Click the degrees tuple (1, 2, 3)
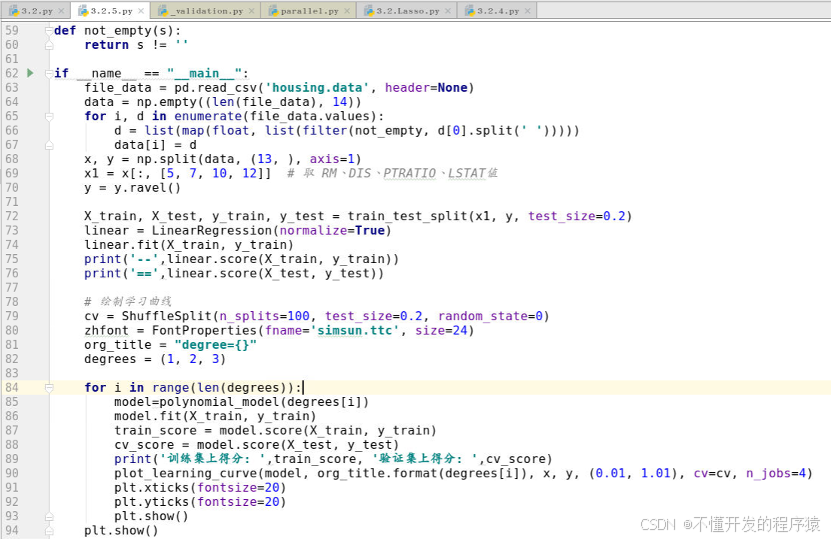Image resolution: width=832 pixels, height=540 pixels. pyautogui.click(x=193, y=359)
